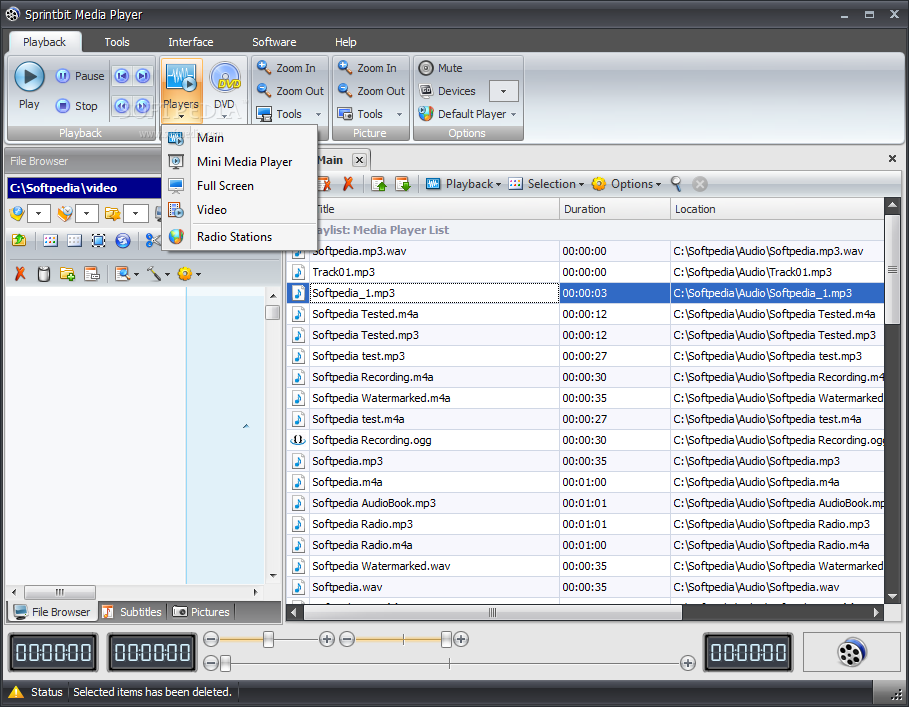This screenshot has width=909, height=707.
Task: Stop the media playback
Action: coord(77,106)
